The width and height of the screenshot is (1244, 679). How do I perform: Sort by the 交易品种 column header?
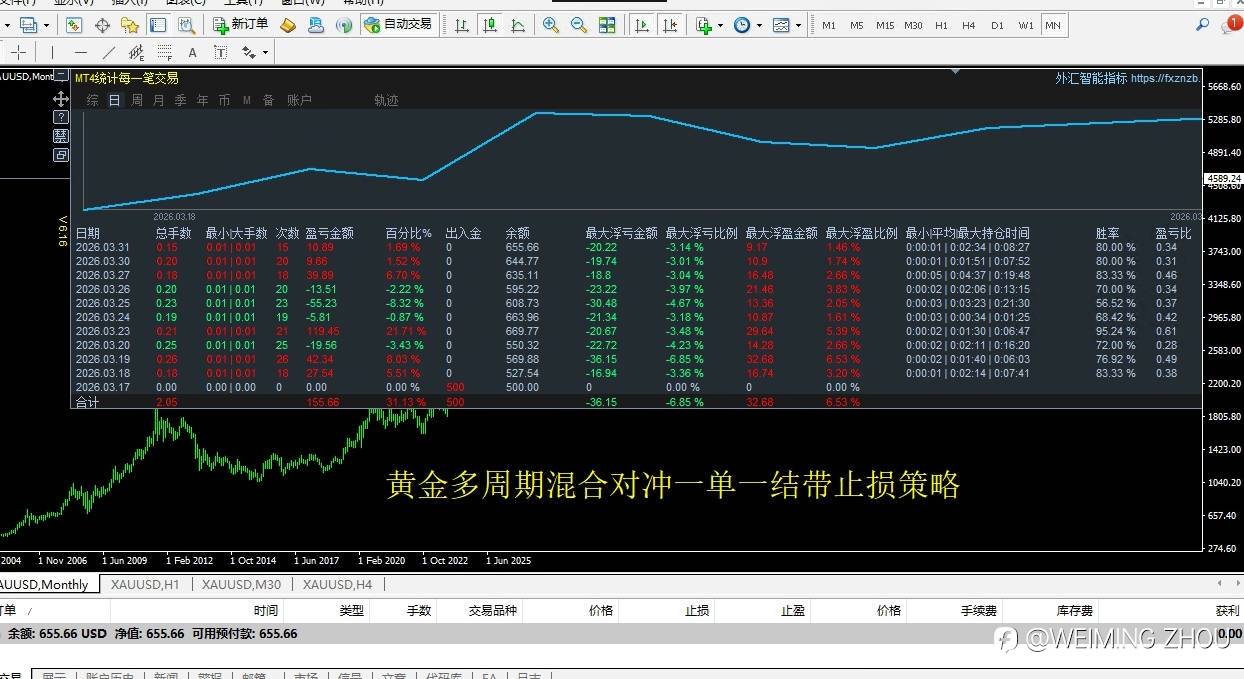pyautogui.click(x=493, y=610)
